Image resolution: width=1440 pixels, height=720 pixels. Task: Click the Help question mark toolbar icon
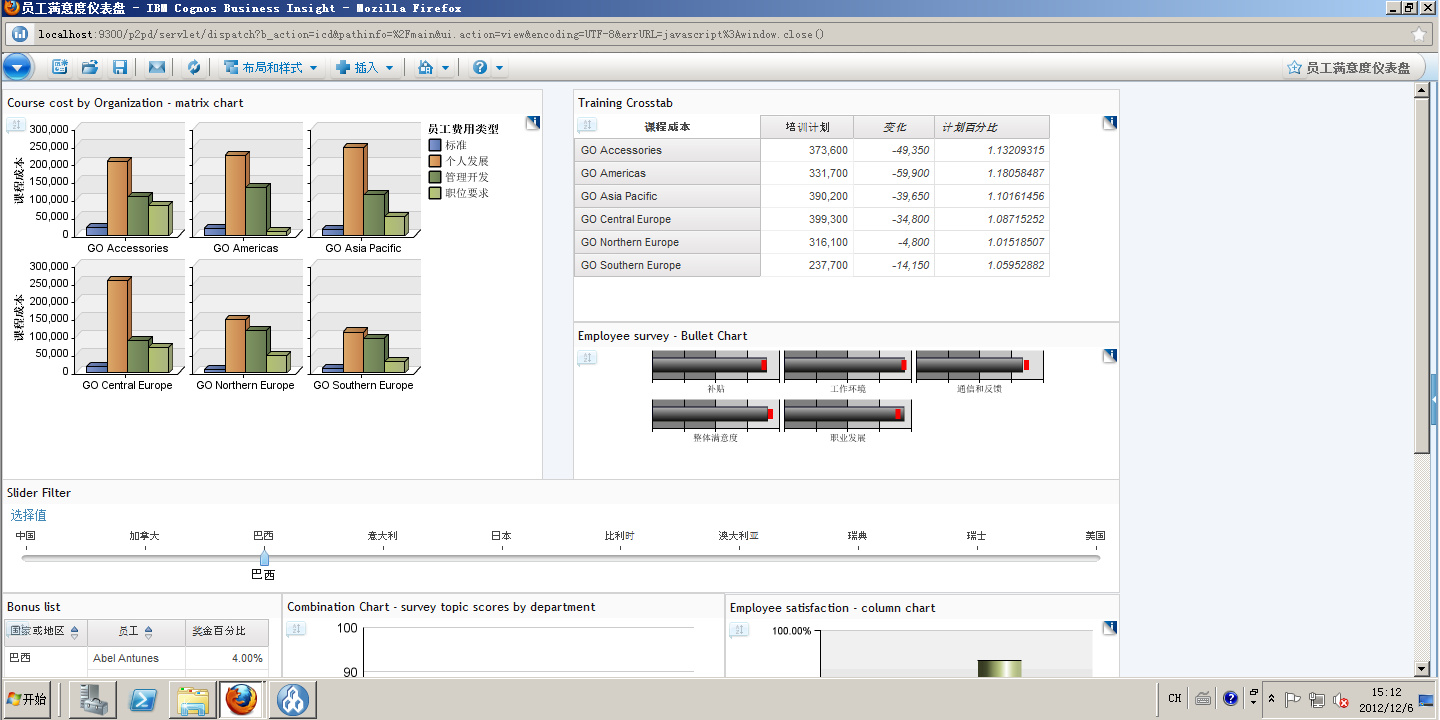click(x=480, y=67)
